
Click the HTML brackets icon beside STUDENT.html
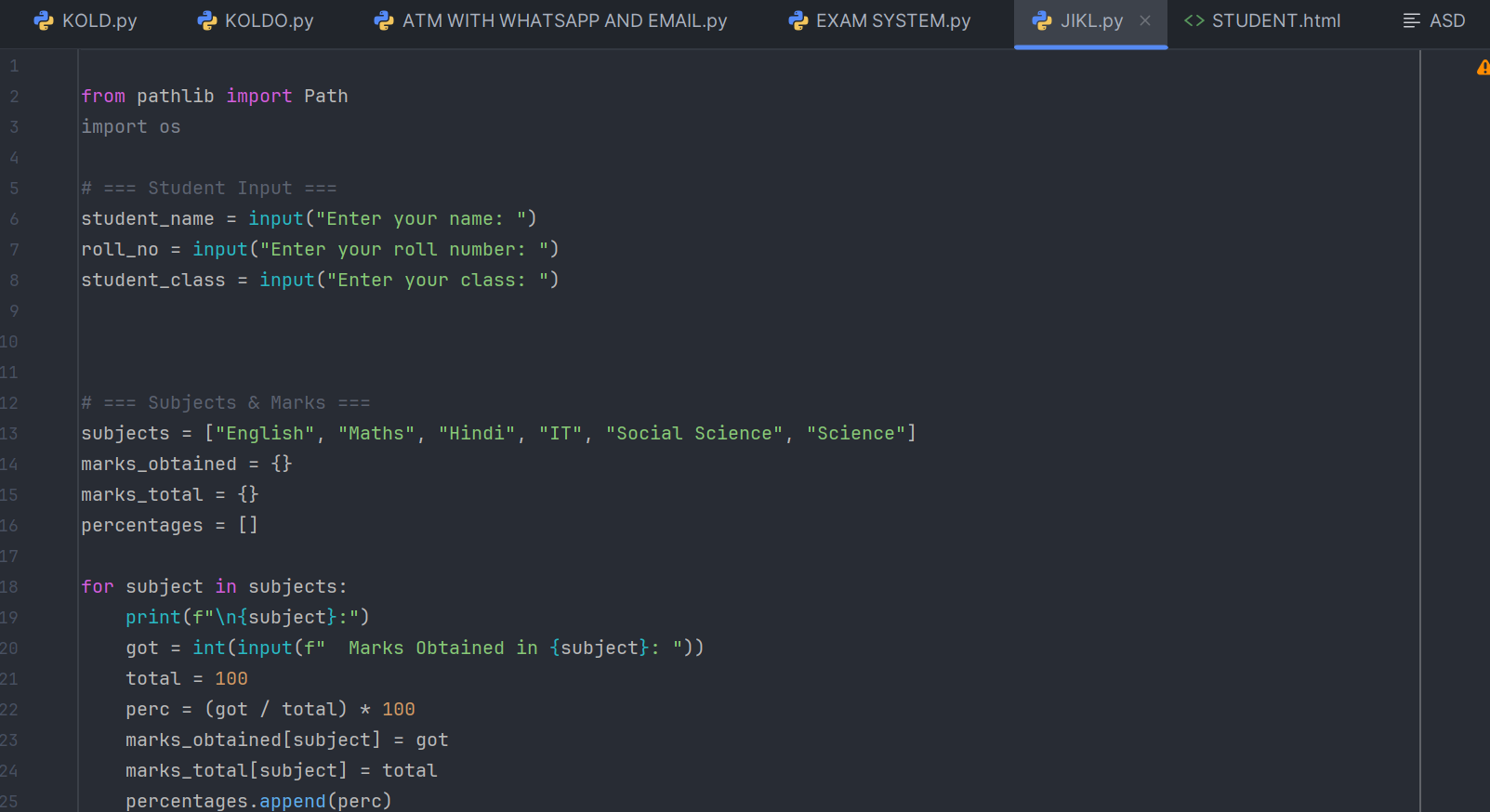click(x=1193, y=20)
